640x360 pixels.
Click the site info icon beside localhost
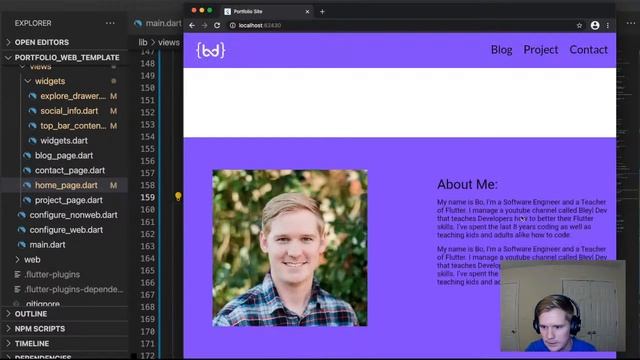pyautogui.click(x=232, y=25)
